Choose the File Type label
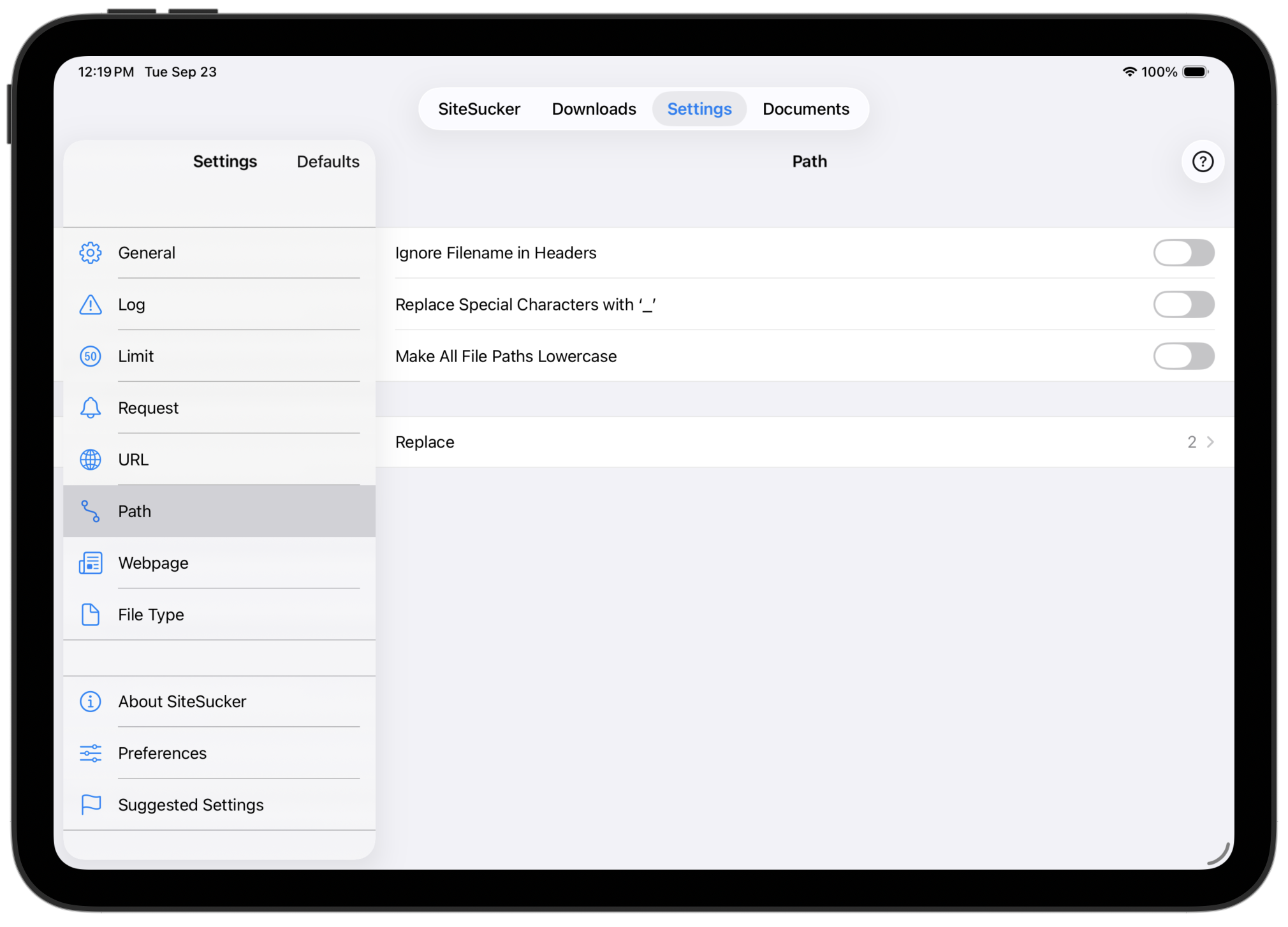The image size is (1288, 927). [151, 615]
